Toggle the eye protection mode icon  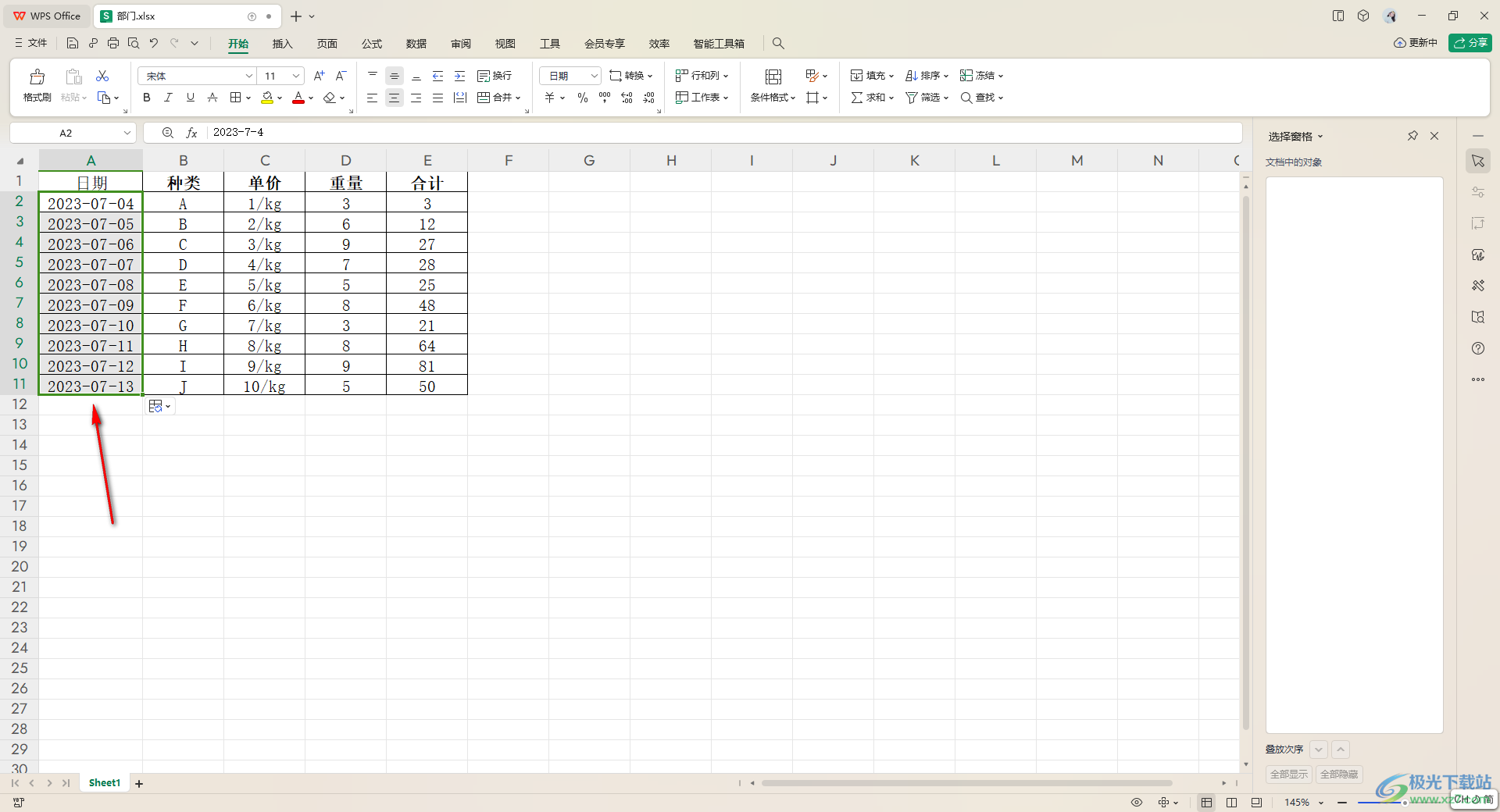[x=1137, y=802]
